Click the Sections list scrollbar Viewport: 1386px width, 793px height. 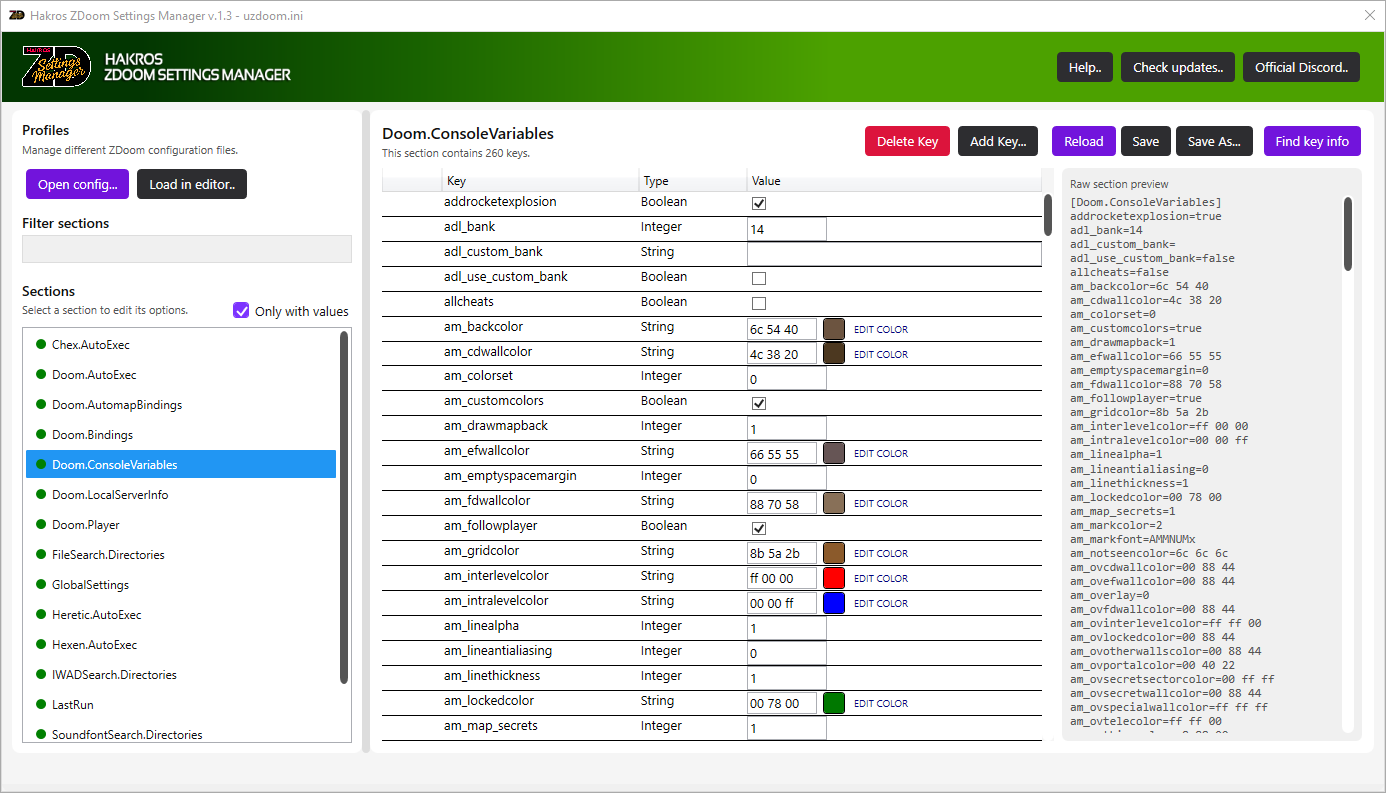tap(344, 507)
